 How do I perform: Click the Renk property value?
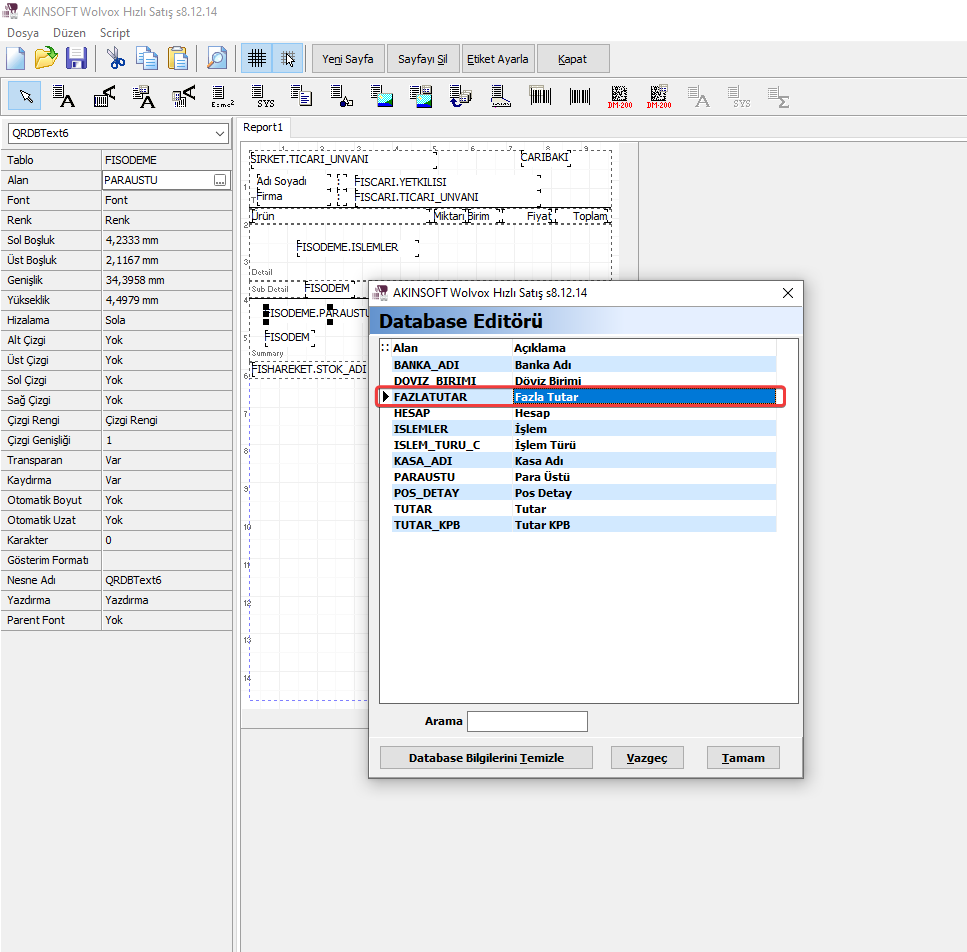(167, 220)
